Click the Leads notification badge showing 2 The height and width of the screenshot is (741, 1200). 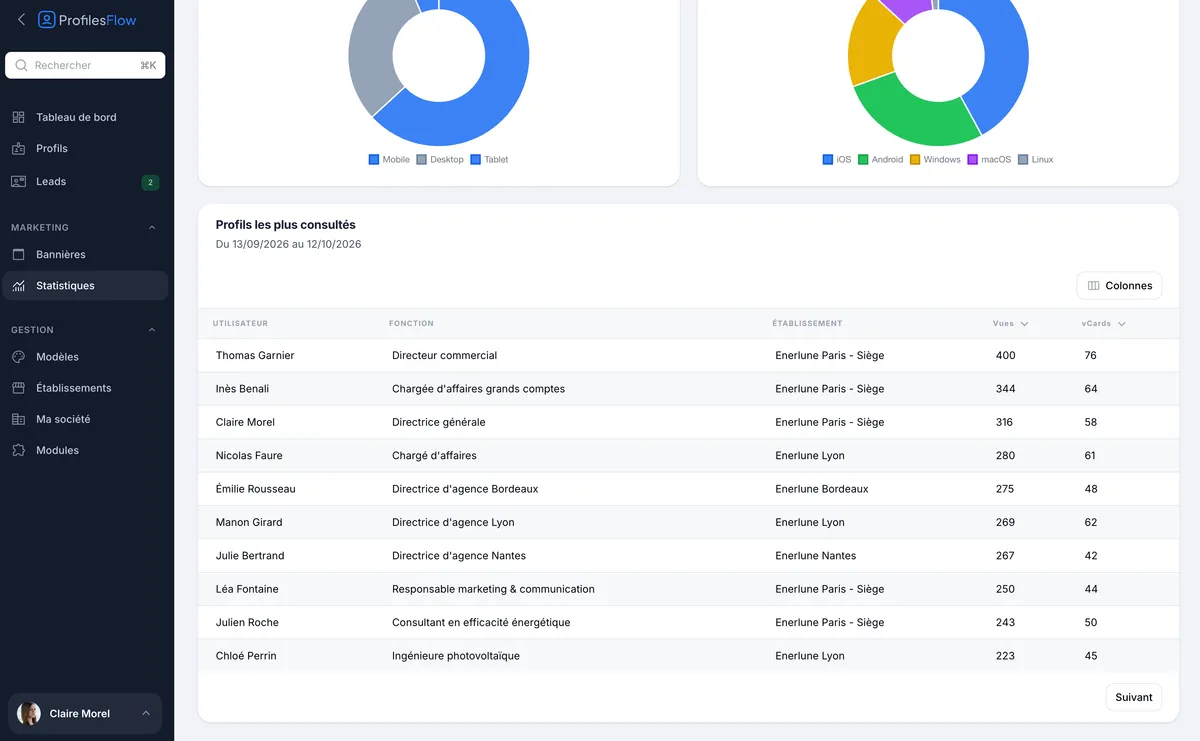tap(150, 182)
